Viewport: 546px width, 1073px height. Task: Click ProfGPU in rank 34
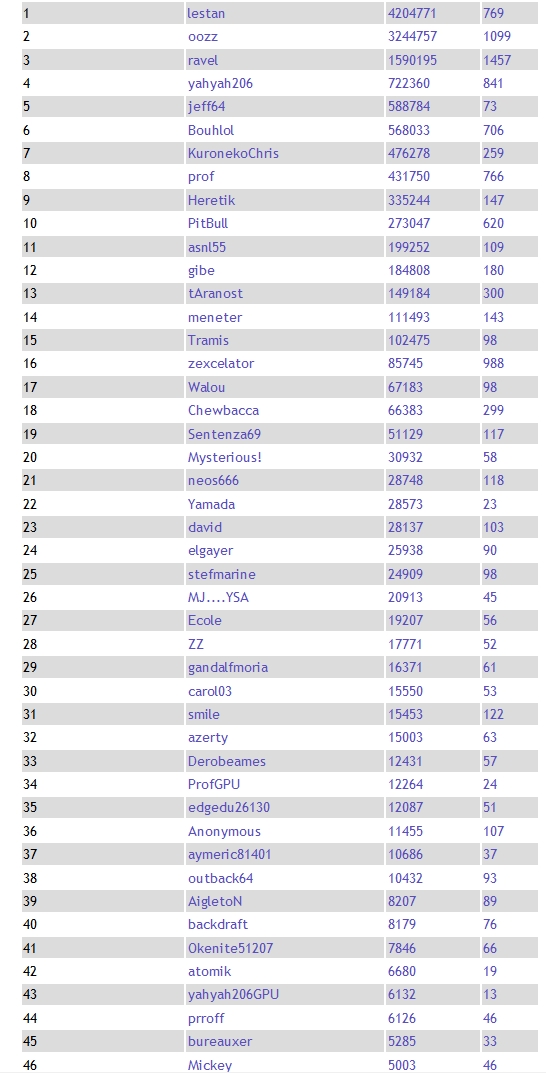pos(214,784)
